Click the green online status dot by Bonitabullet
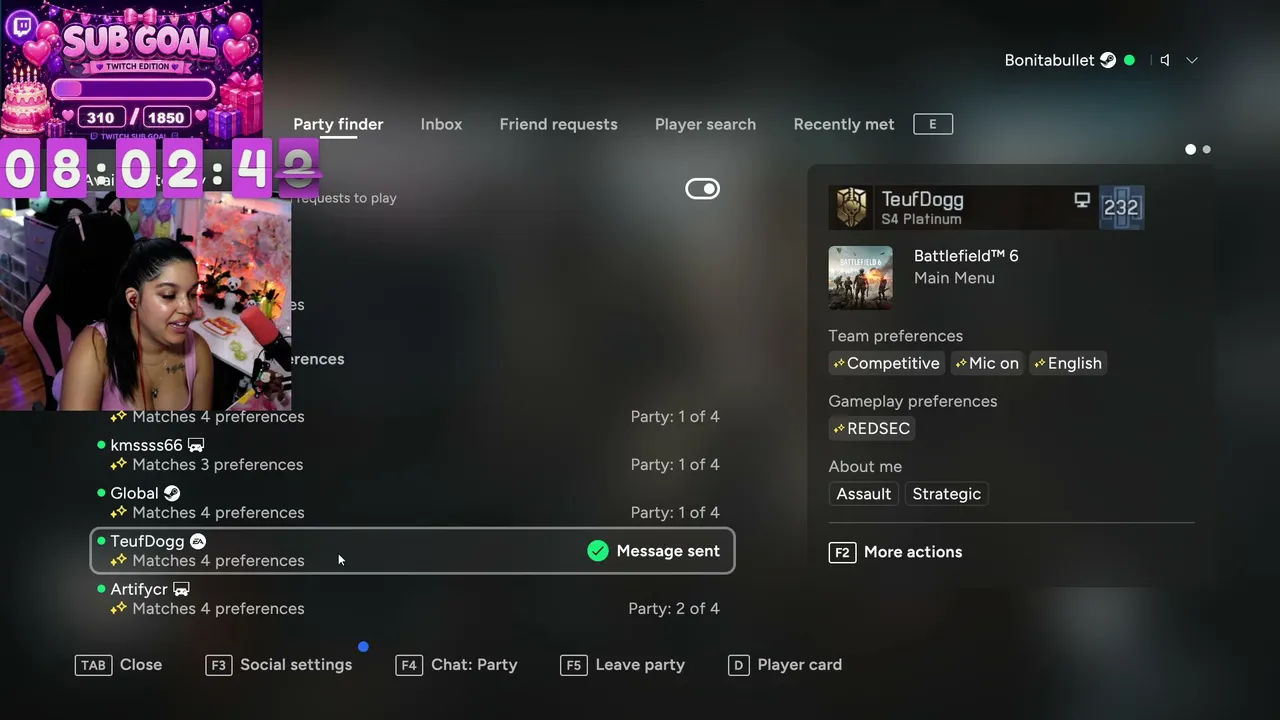 pos(1130,60)
